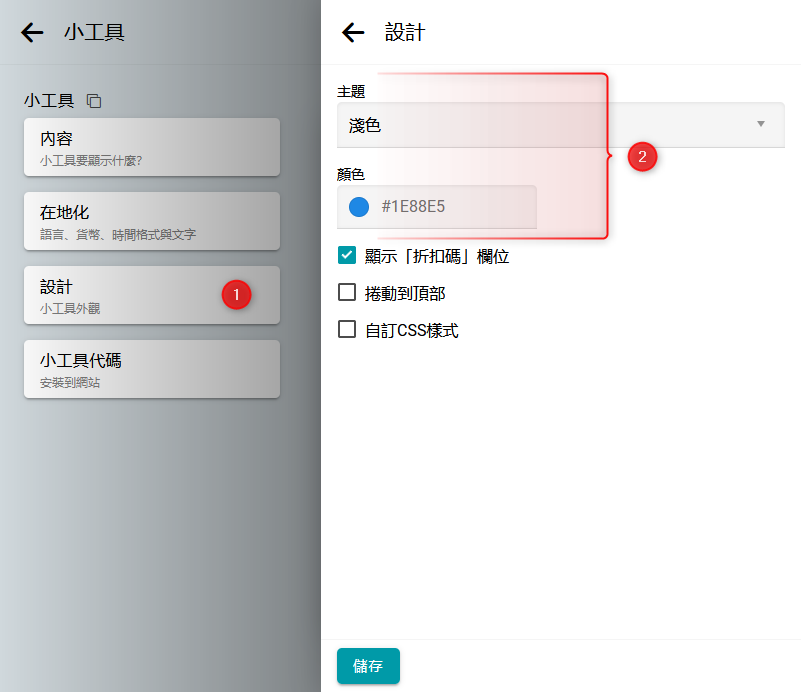
Task: Select the 在地化 section card
Action: click(151, 221)
